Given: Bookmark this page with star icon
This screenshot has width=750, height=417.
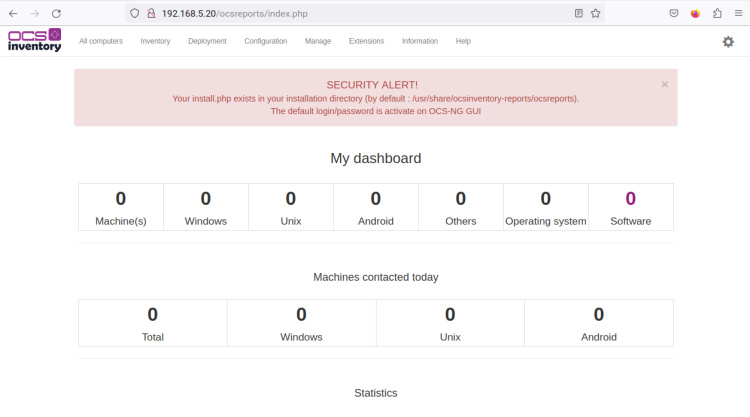Looking at the screenshot, I should point(596,14).
